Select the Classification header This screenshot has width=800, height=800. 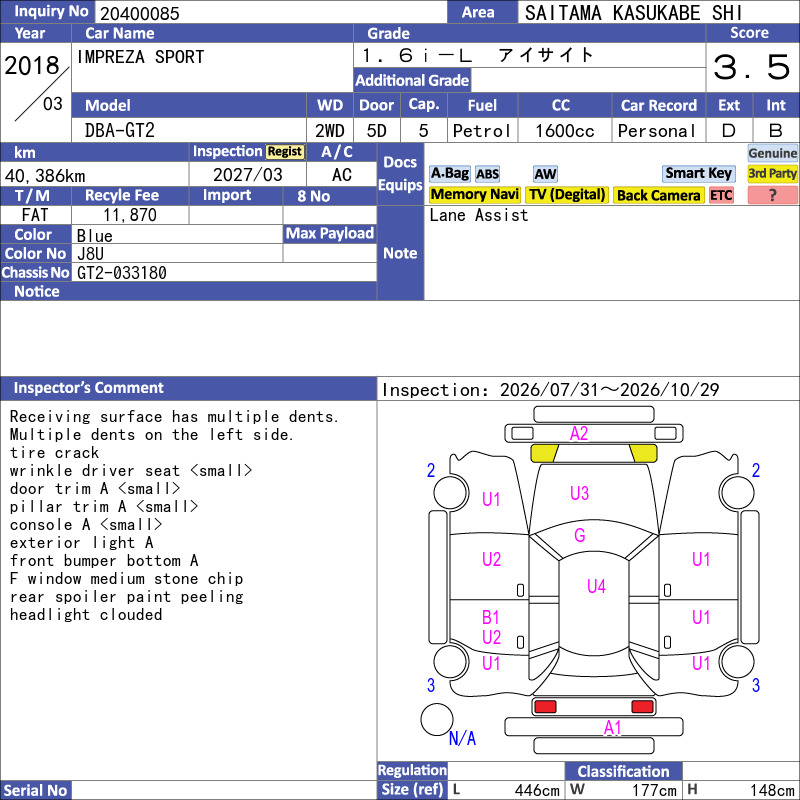click(x=623, y=771)
